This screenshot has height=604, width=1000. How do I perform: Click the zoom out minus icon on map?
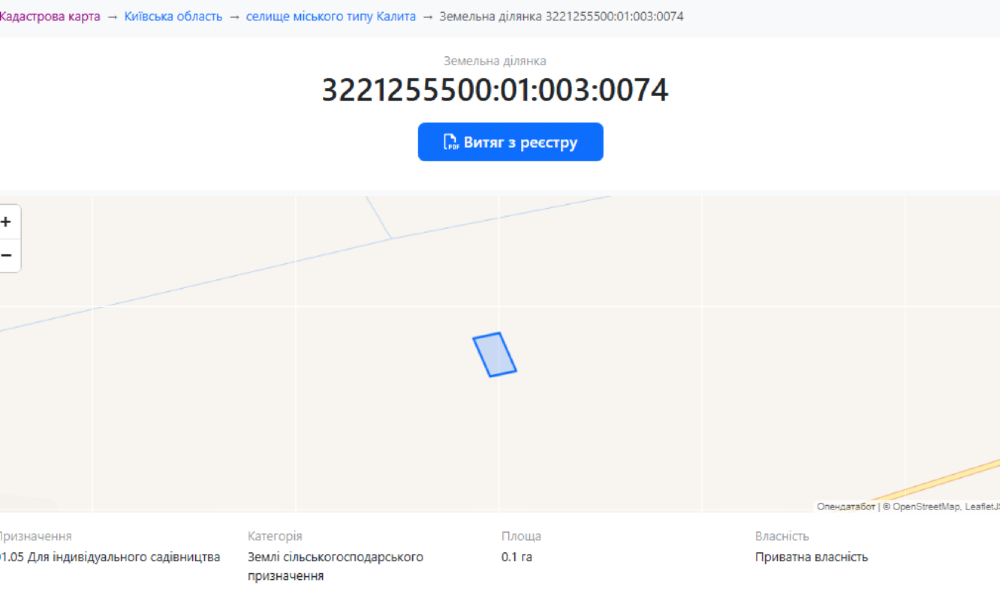tap(7, 255)
